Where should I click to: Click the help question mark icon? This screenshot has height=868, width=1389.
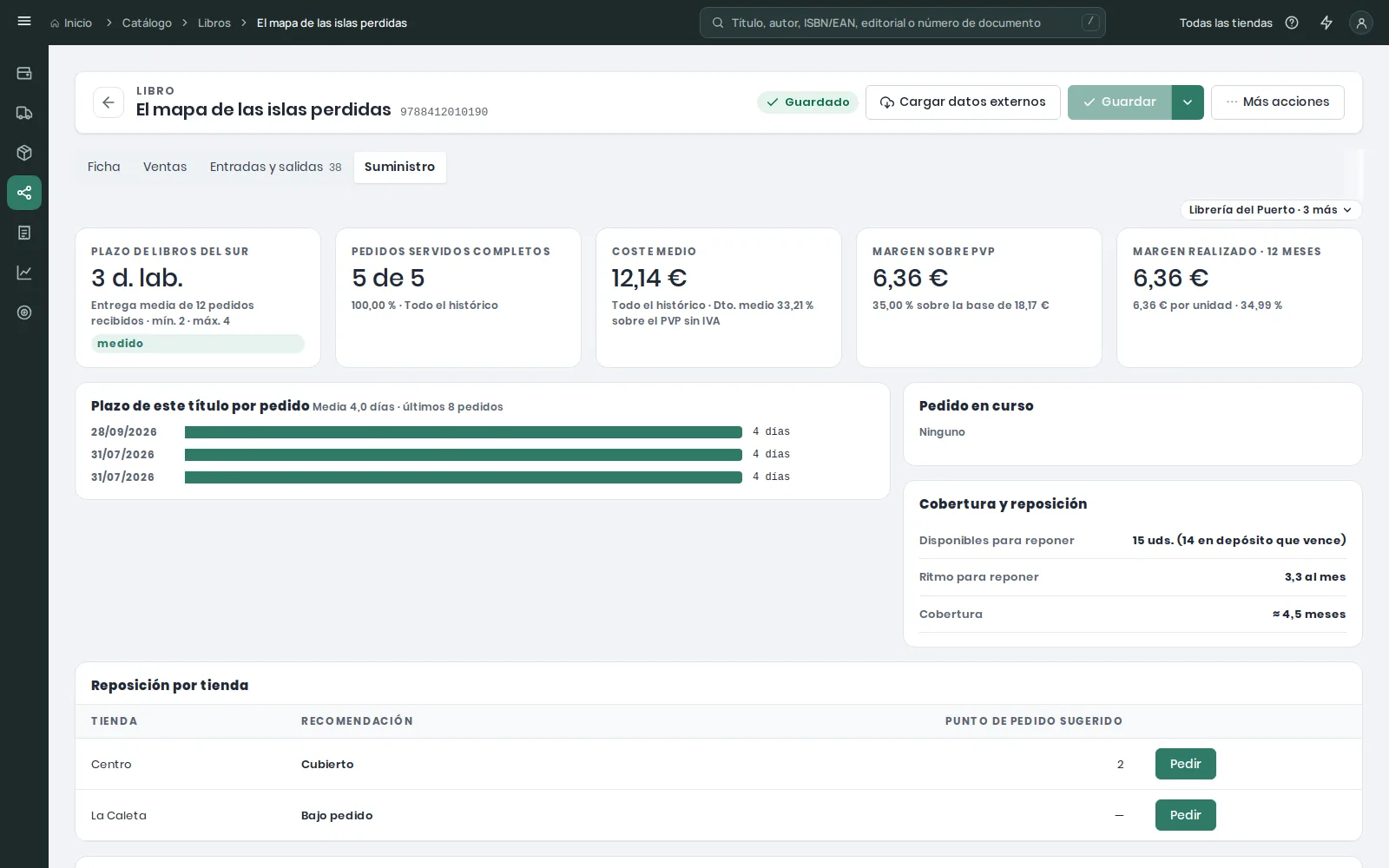click(1292, 23)
